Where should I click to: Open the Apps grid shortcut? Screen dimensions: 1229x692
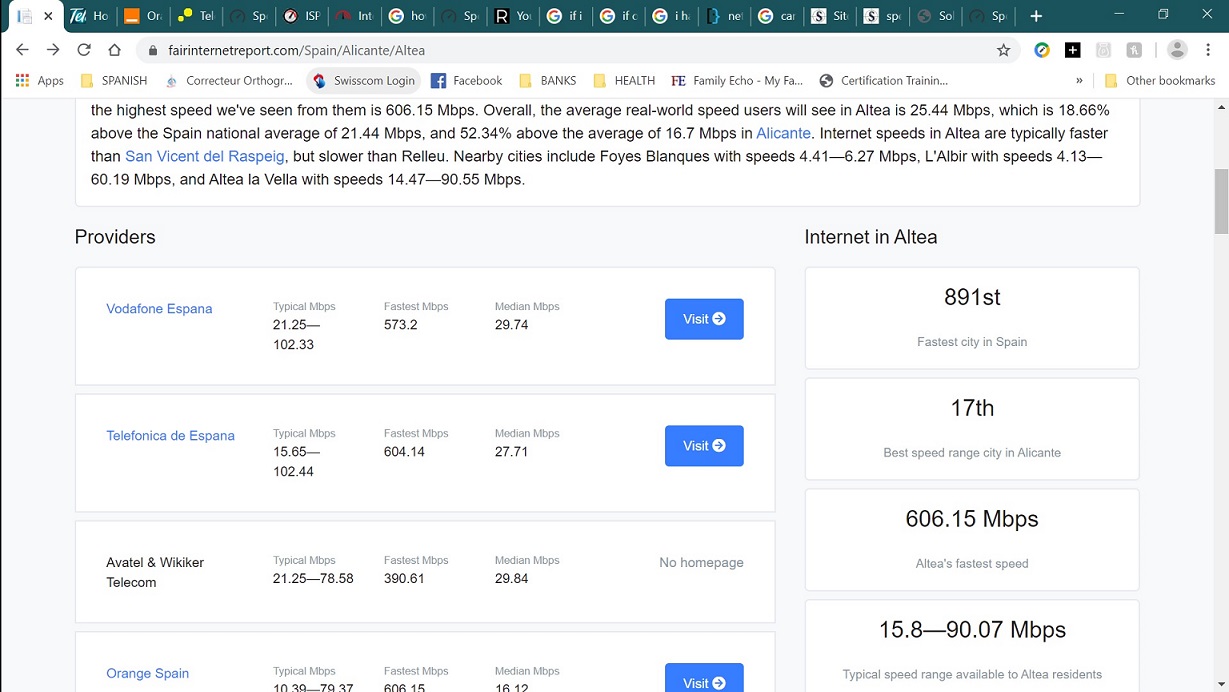(x=39, y=80)
